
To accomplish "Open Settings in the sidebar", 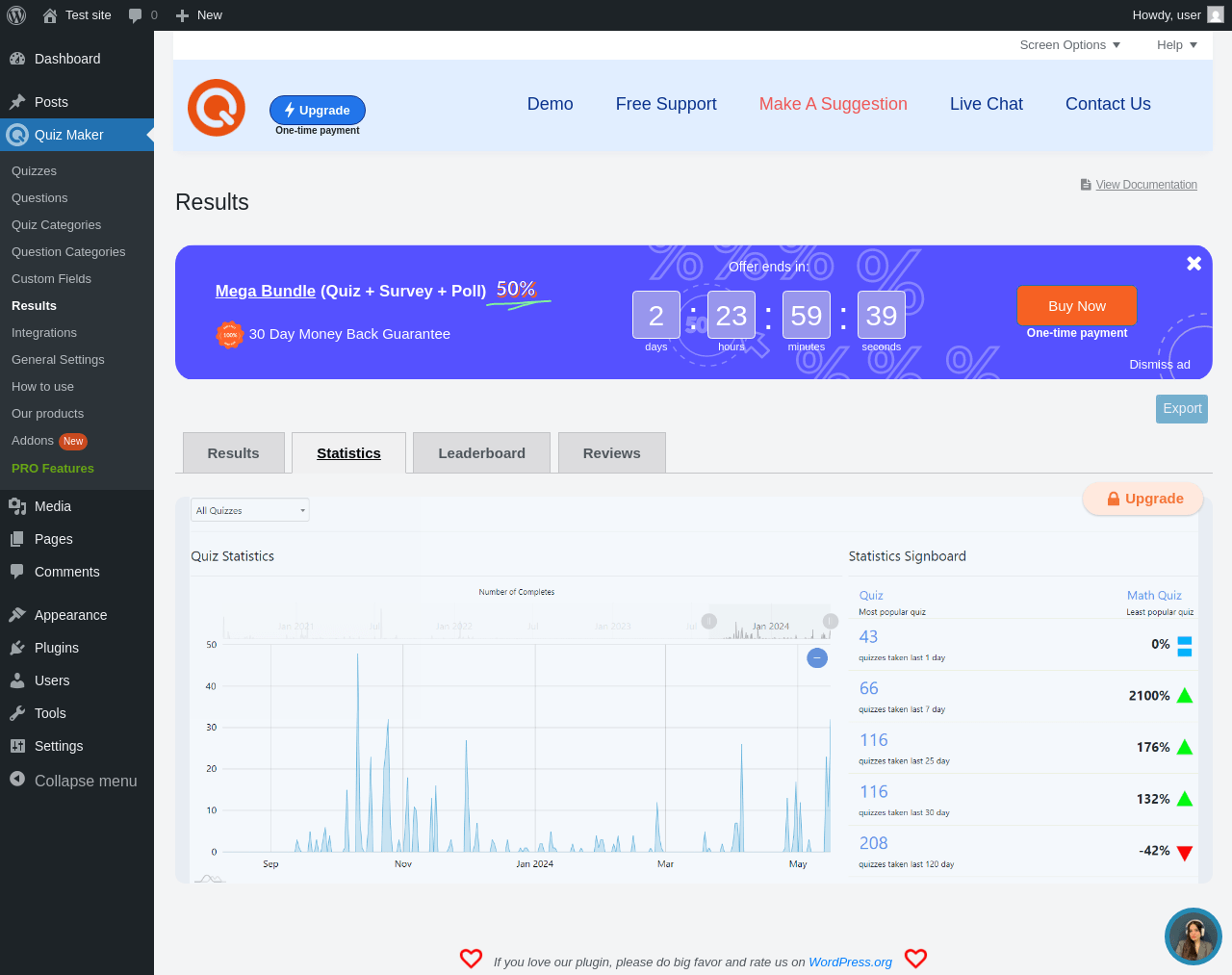I will [x=77, y=746].
